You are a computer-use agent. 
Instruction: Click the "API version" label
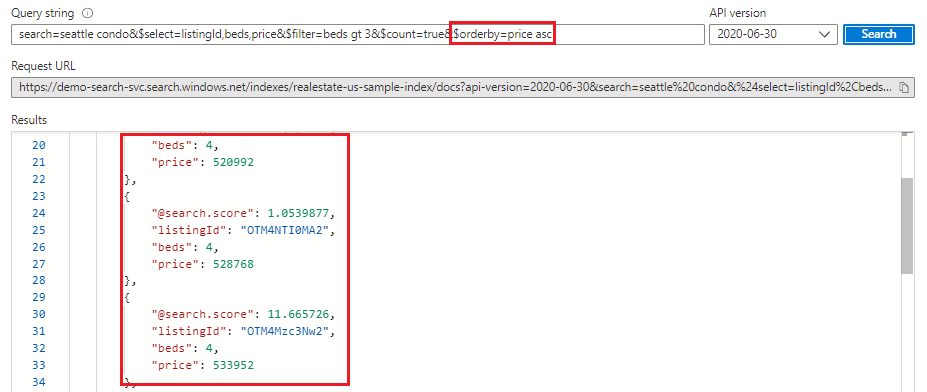point(738,13)
